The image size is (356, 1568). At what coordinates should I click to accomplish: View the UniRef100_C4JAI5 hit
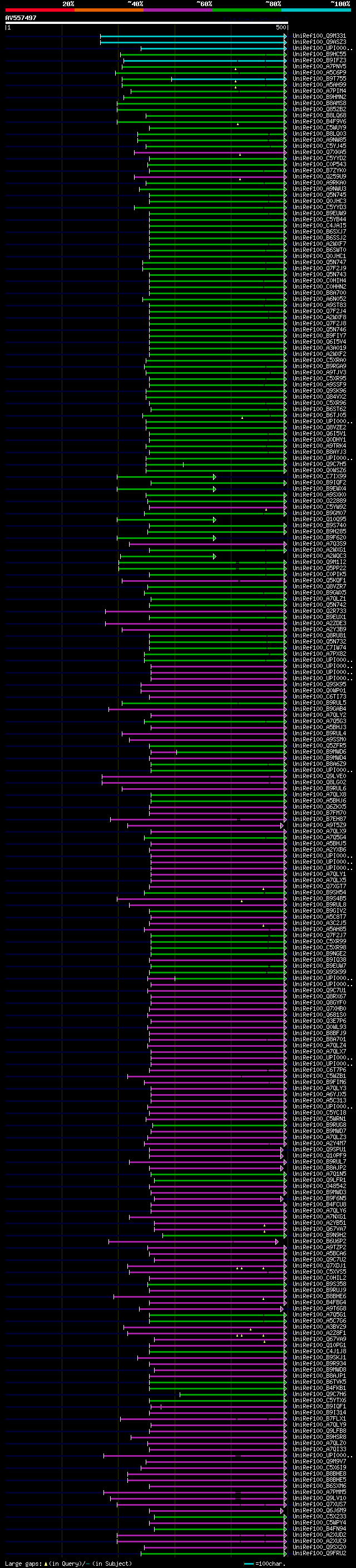319,226
